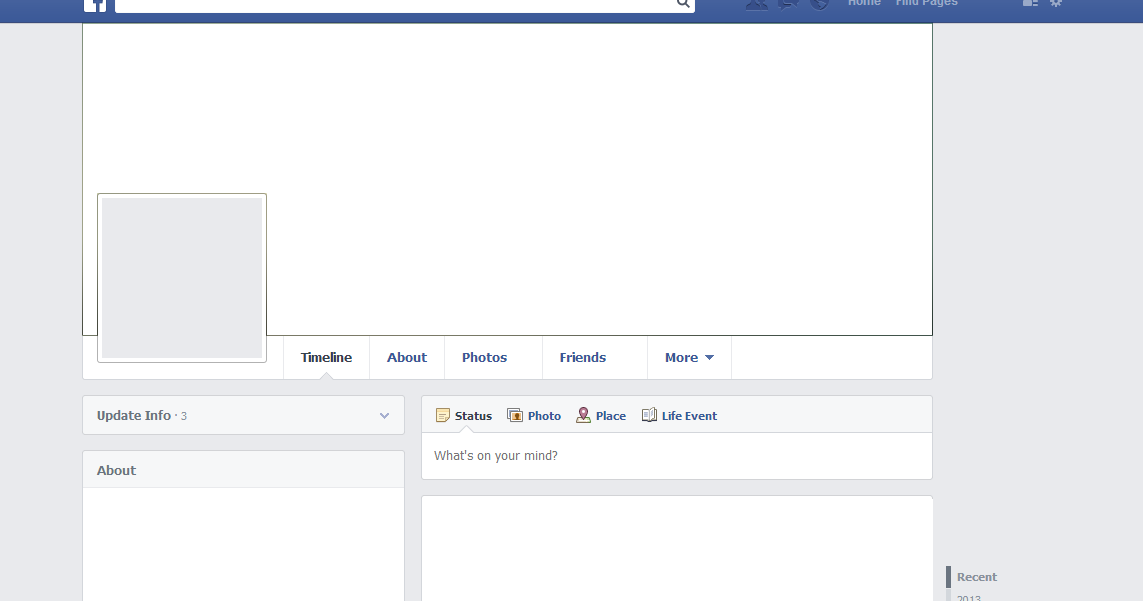Open the More dropdown on the profile navigation
This screenshot has height=601, width=1143.
(x=689, y=357)
